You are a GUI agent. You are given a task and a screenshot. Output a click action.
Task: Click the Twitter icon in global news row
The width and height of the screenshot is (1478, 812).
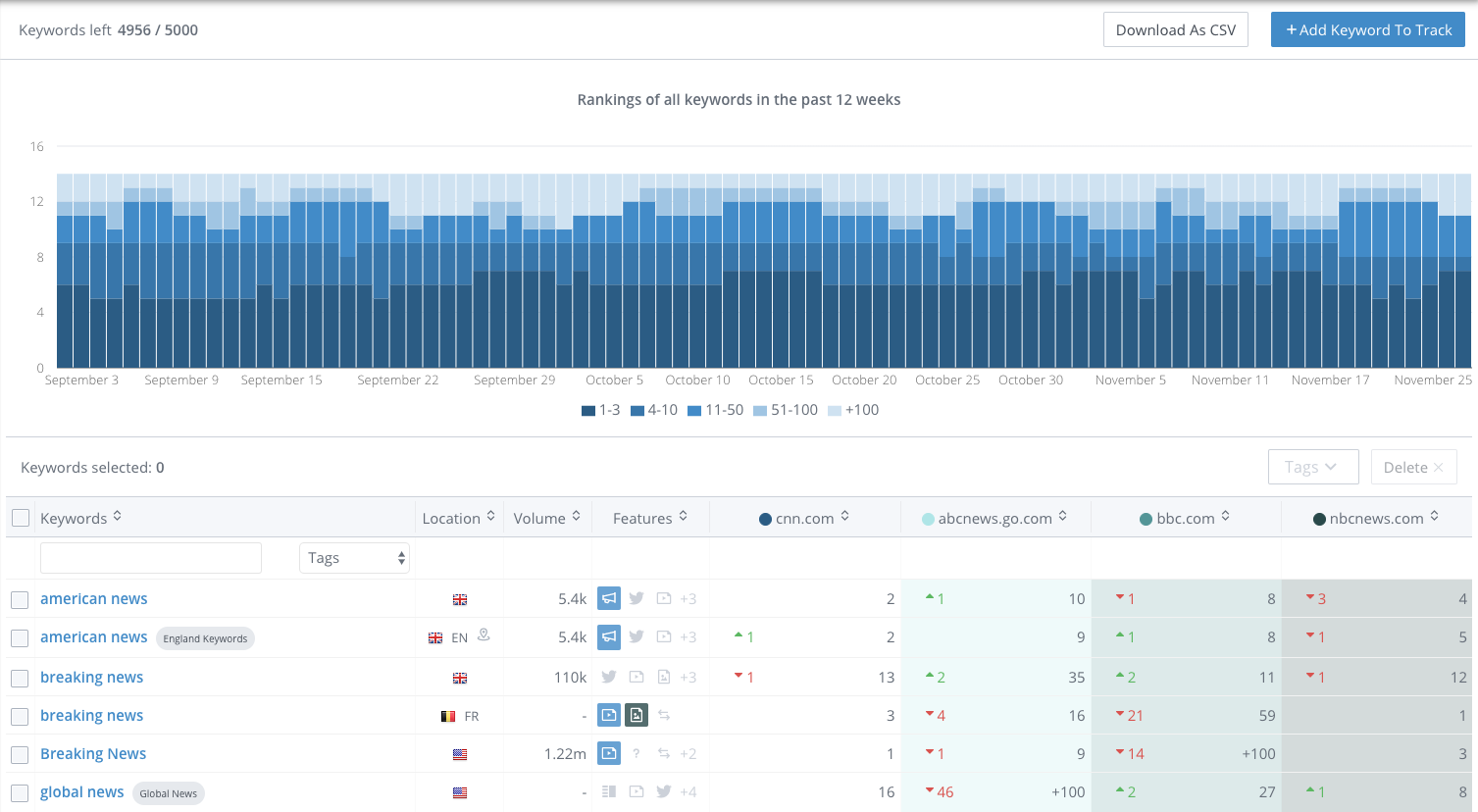(663, 791)
